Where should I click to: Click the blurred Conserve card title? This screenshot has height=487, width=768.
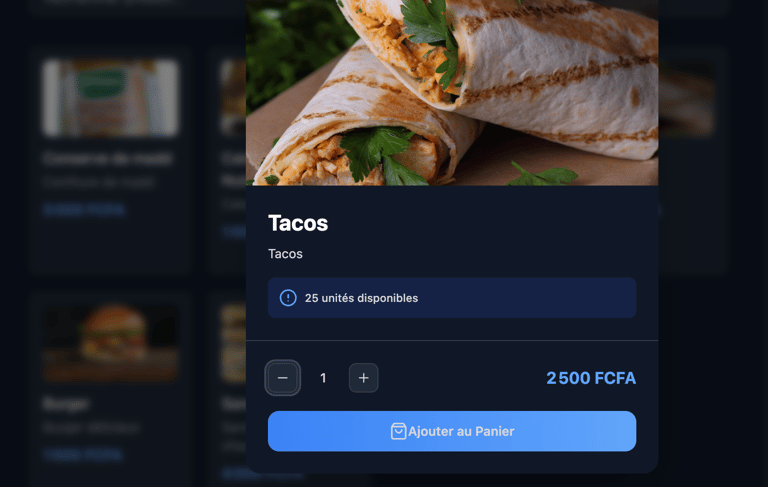107,158
